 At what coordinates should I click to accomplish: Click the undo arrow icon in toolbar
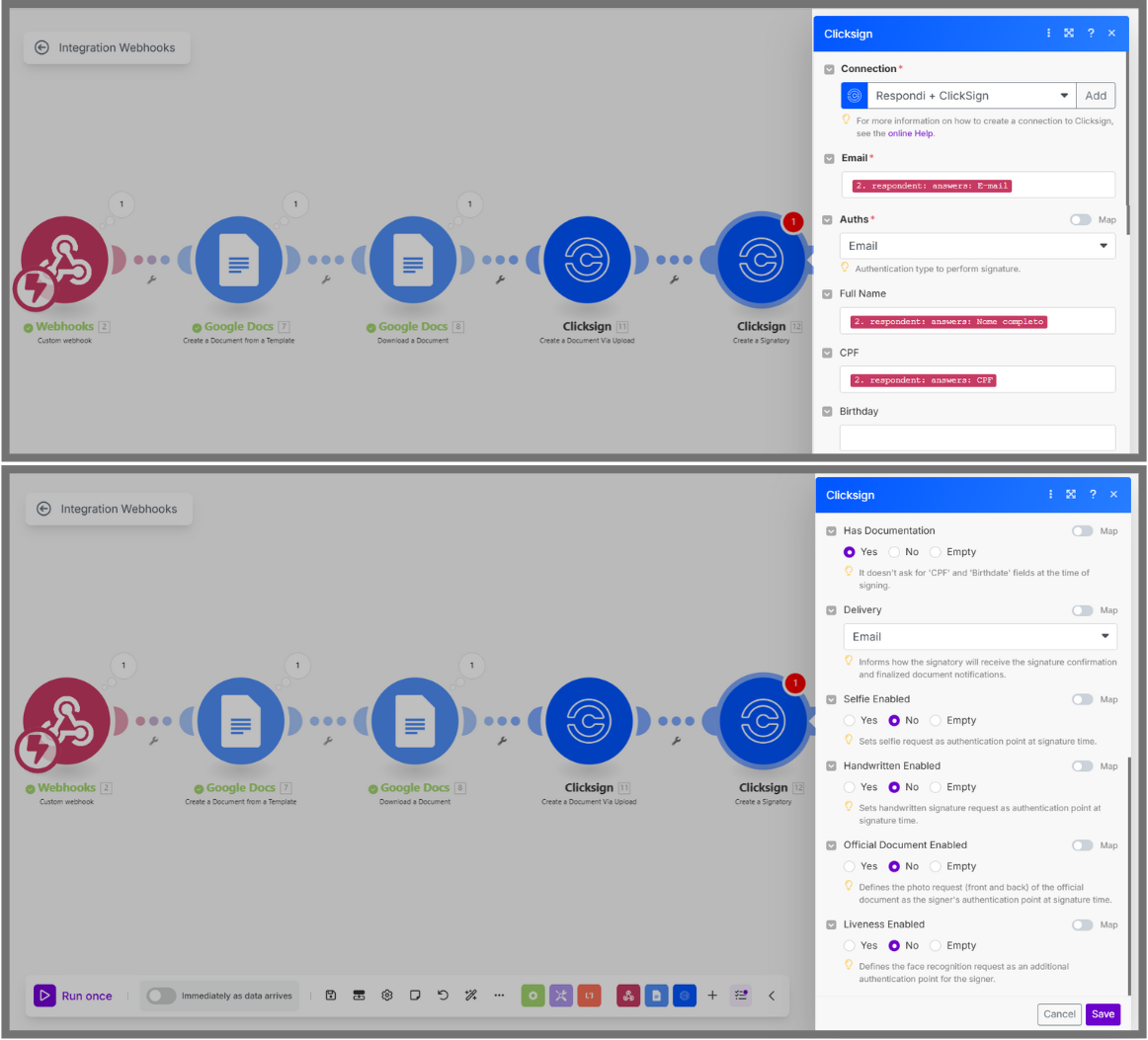click(x=443, y=996)
